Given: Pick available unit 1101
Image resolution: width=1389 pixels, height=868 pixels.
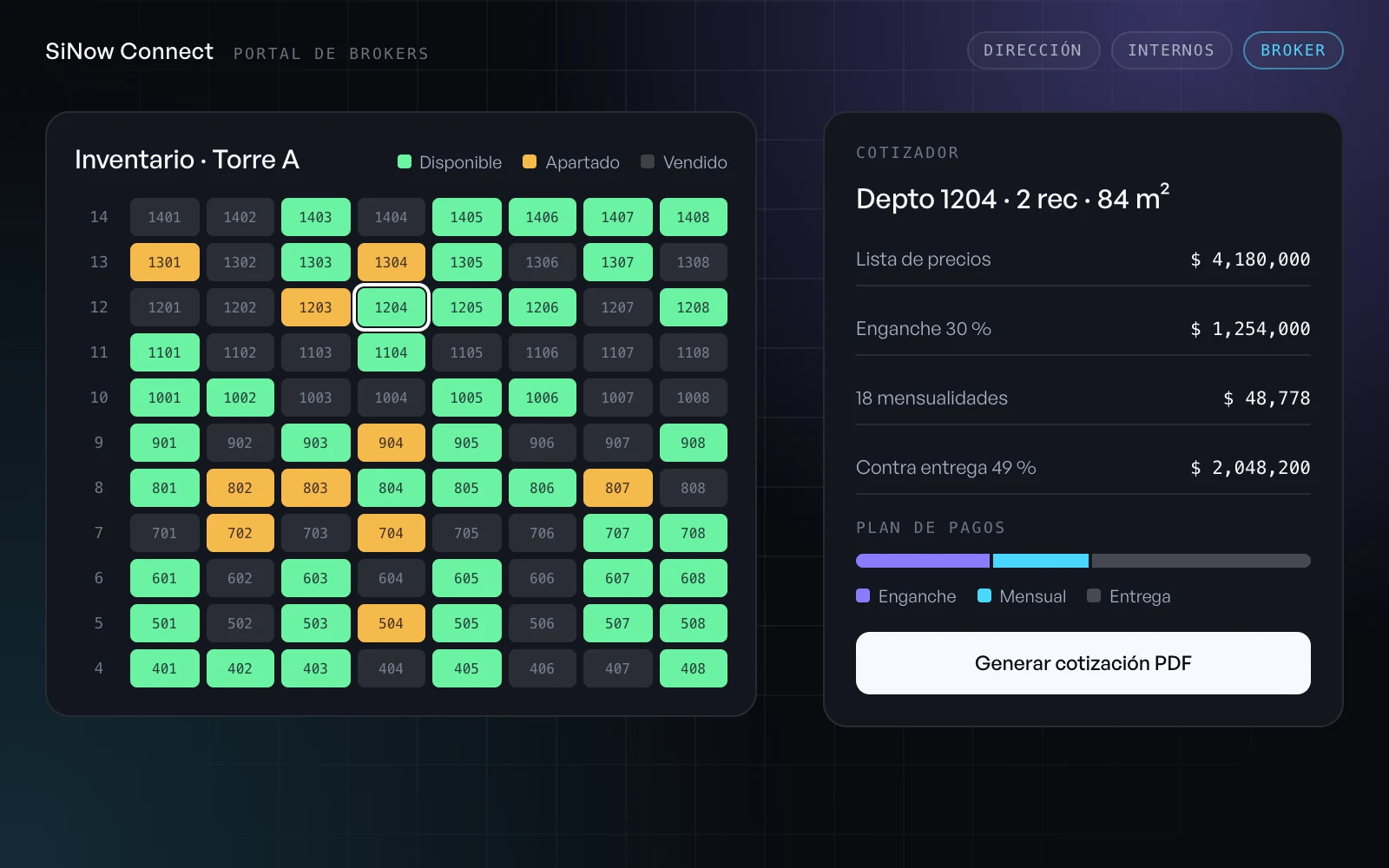Looking at the screenshot, I should pyautogui.click(x=165, y=352).
